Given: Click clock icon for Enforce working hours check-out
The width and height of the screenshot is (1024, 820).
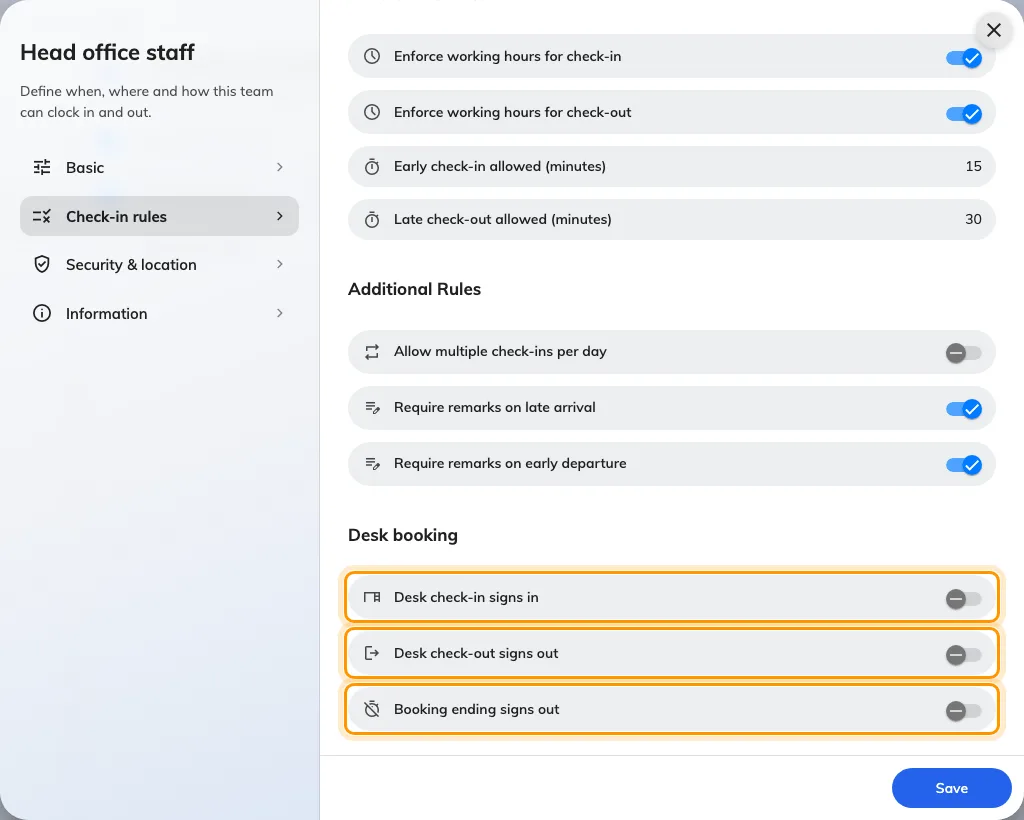Looking at the screenshot, I should coord(372,112).
